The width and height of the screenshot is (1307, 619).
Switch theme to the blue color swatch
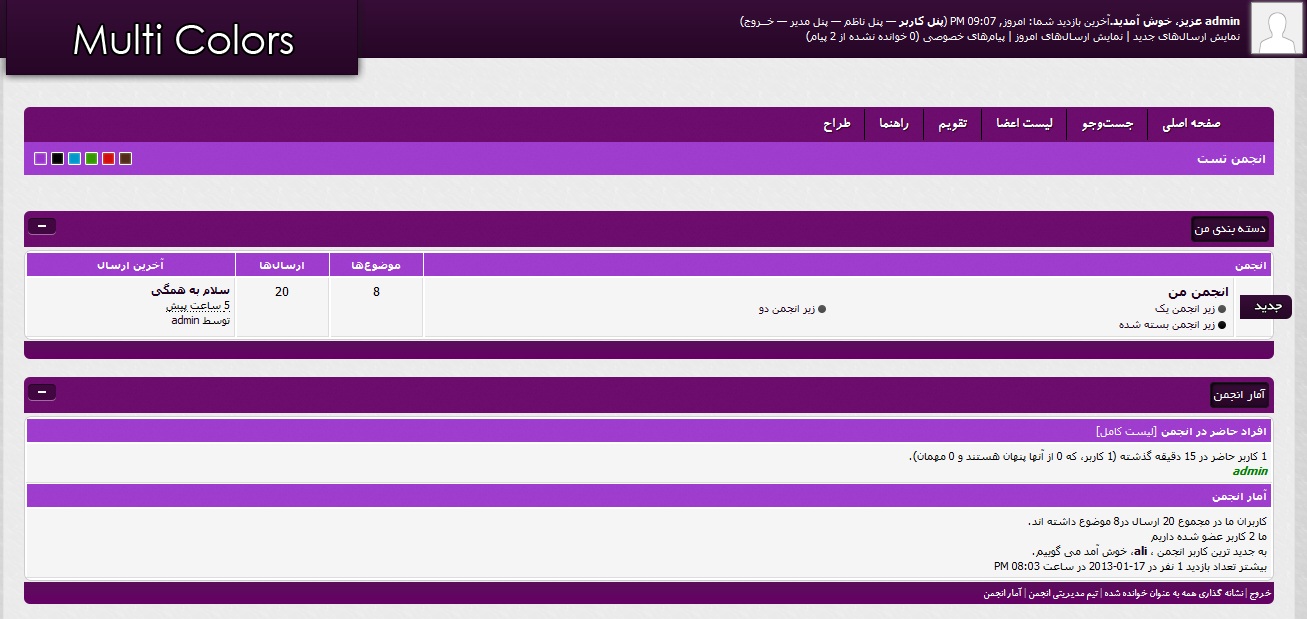click(74, 159)
